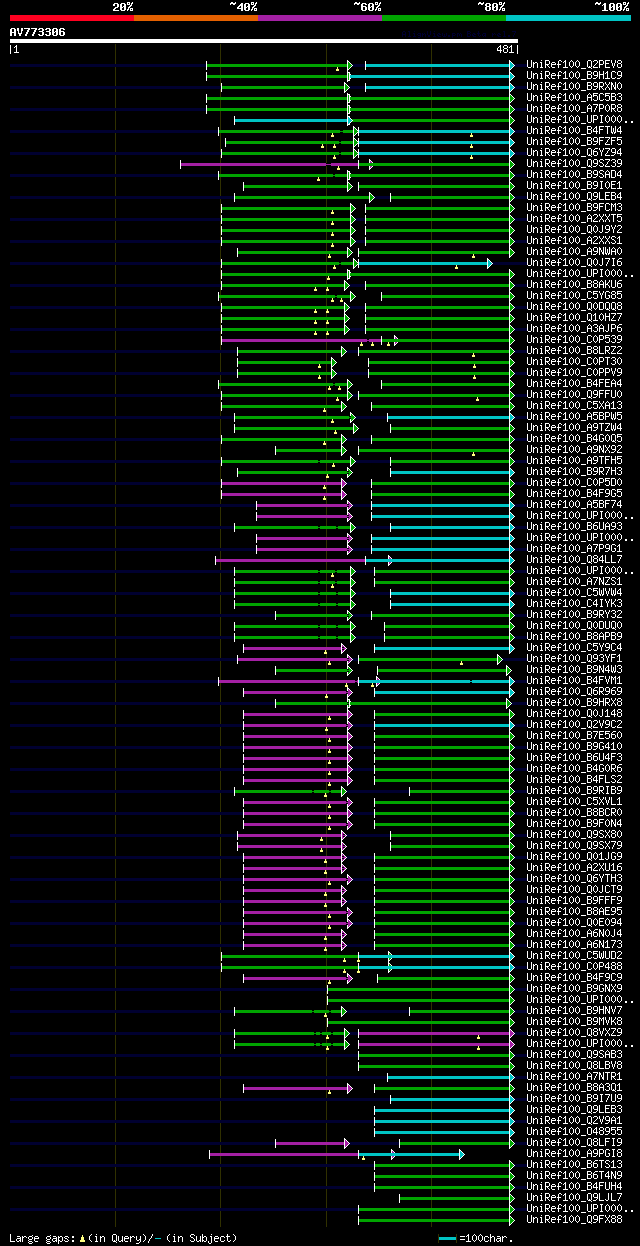Open the UniRef100_B4FVM1 record
The width and height of the screenshot is (640, 1246).
[574, 680]
